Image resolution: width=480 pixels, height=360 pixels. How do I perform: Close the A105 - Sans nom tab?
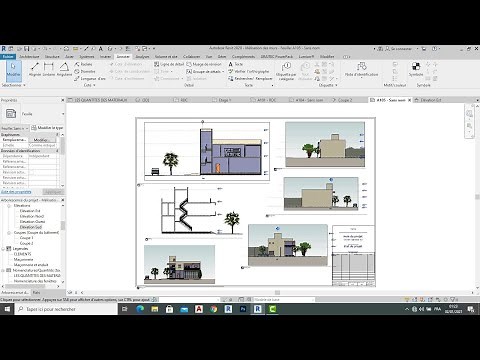pyautogui.click(x=410, y=100)
